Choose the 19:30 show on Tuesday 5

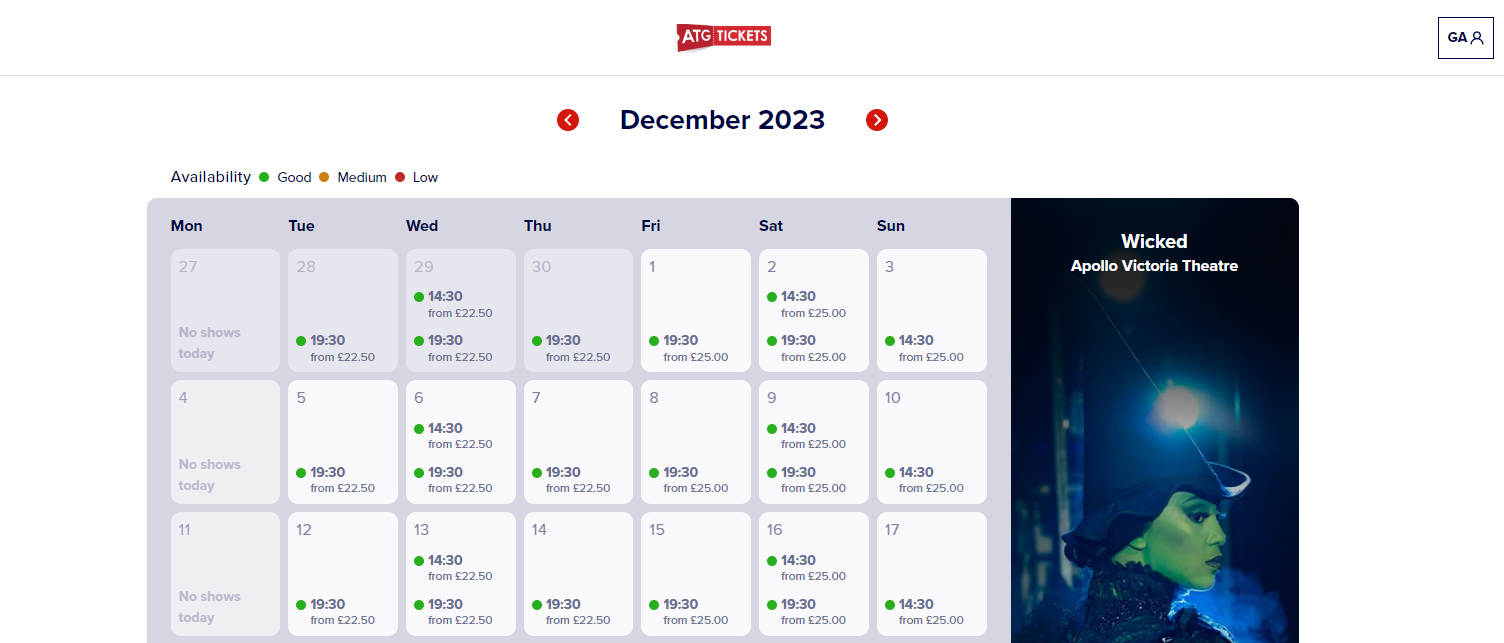point(335,480)
